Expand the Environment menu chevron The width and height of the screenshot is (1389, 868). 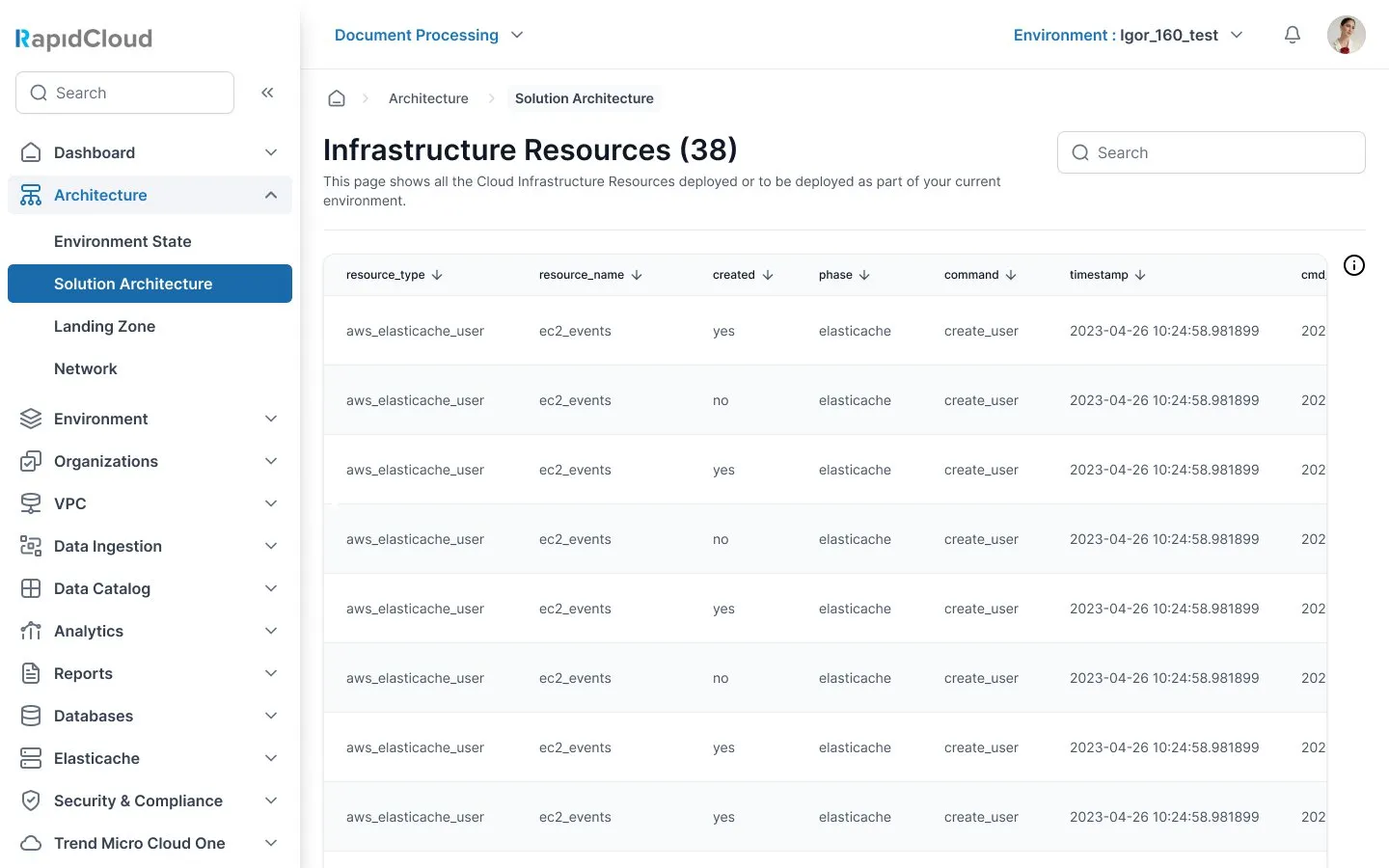(x=271, y=419)
